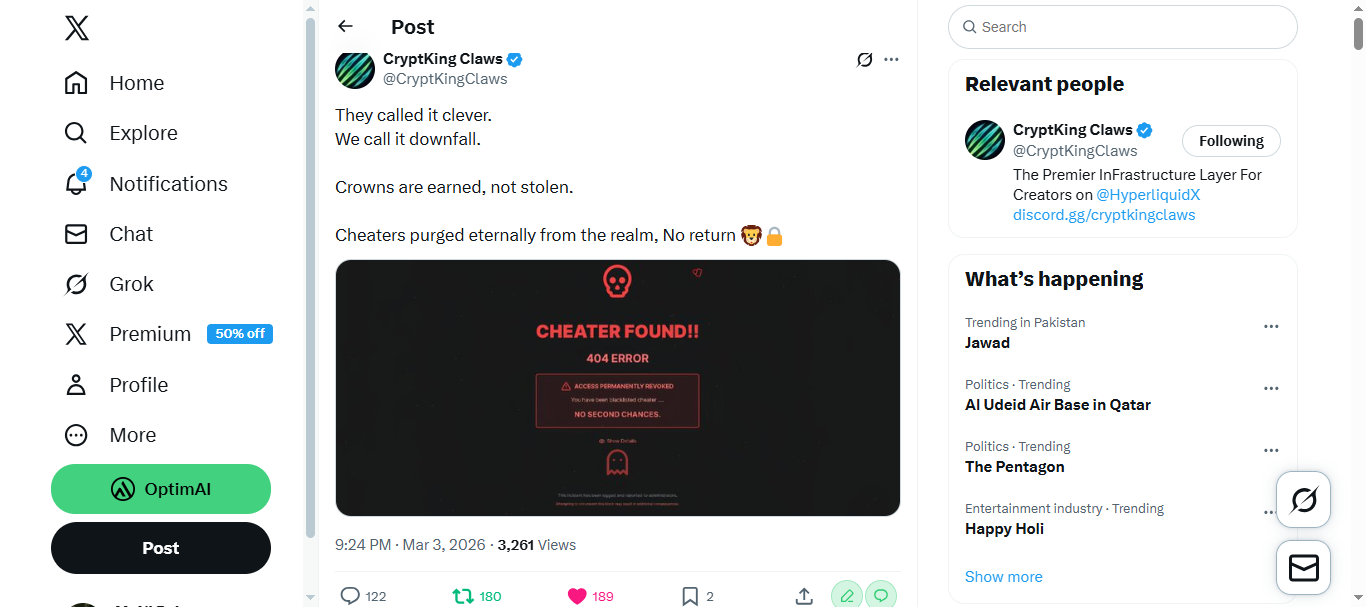Go back using the arrow icon
Image resolution: width=1366 pixels, height=607 pixels.
click(x=345, y=27)
